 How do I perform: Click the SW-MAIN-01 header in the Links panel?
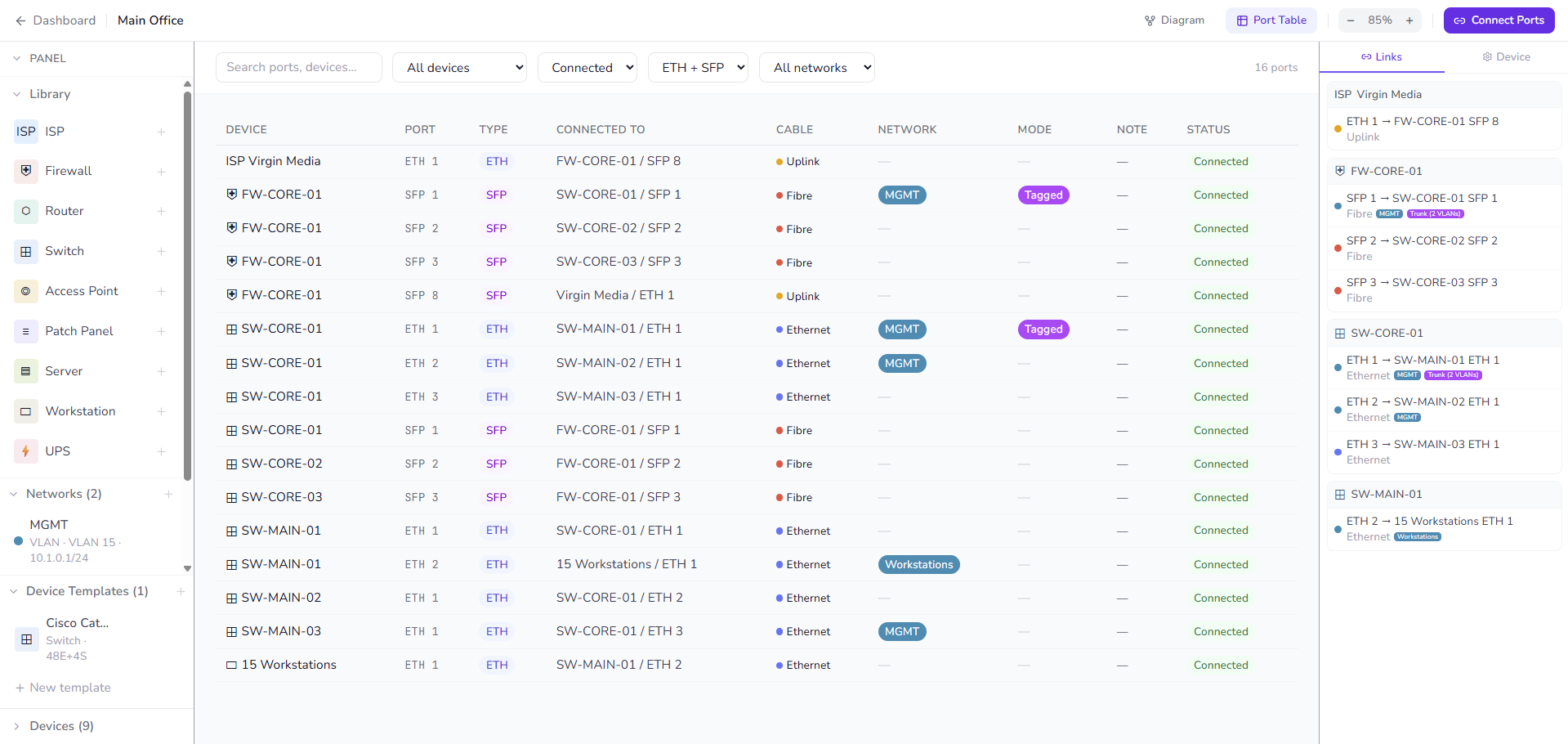[x=1445, y=495]
